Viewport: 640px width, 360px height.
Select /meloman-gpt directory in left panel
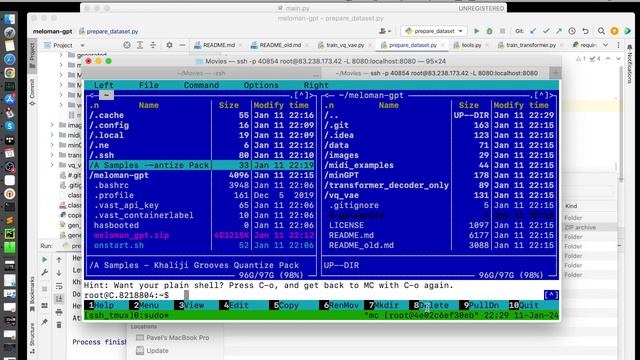coord(201,175)
